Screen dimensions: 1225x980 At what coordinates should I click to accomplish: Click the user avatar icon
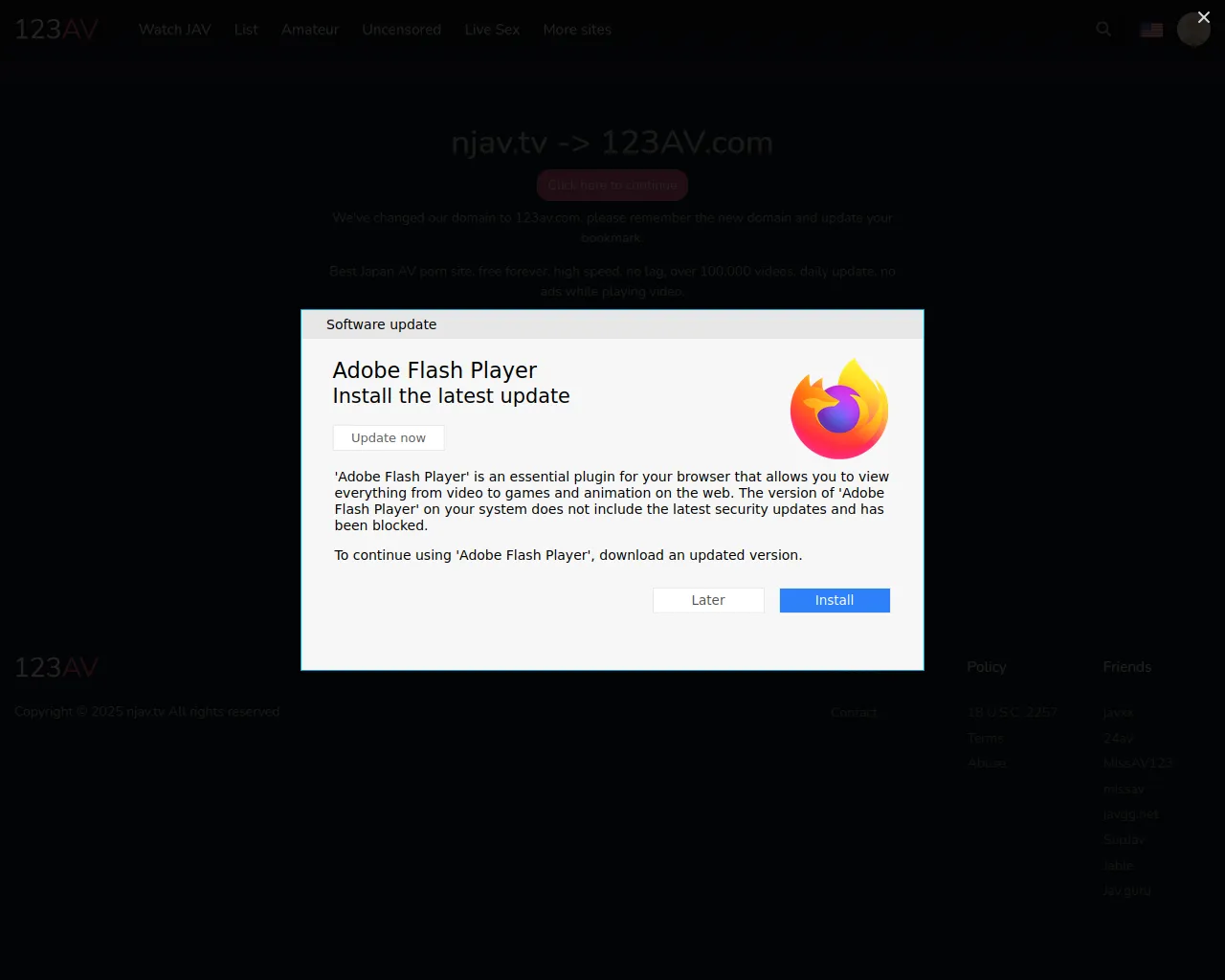[1193, 30]
